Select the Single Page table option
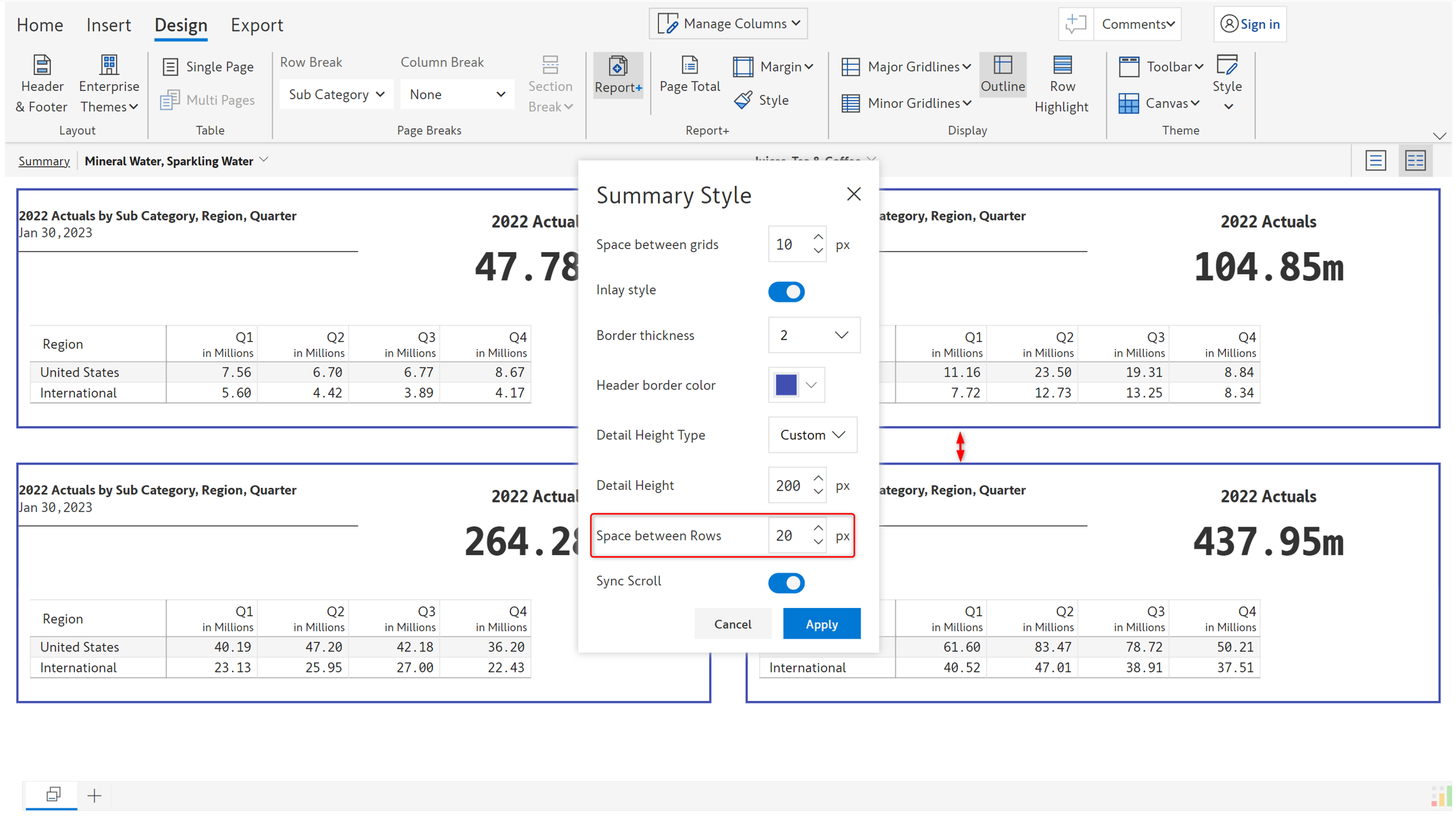This screenshot has height=816, width=1456. (208, 66)
